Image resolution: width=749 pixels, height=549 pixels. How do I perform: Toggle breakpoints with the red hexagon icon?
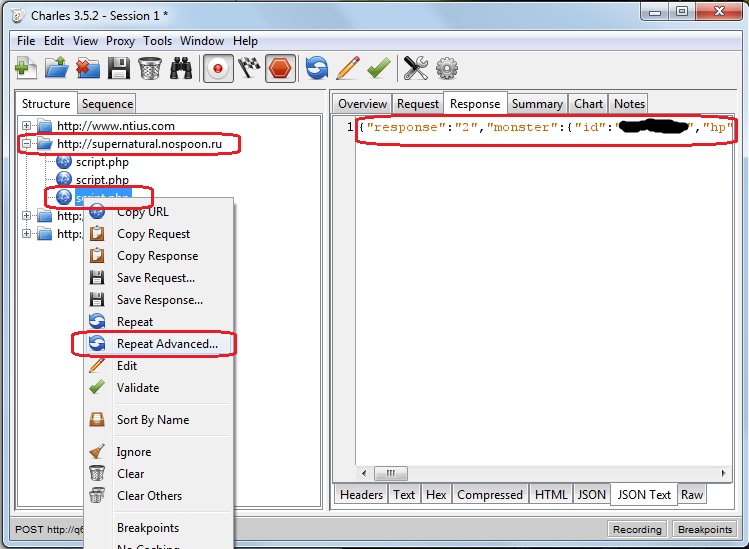pos(281,68)
